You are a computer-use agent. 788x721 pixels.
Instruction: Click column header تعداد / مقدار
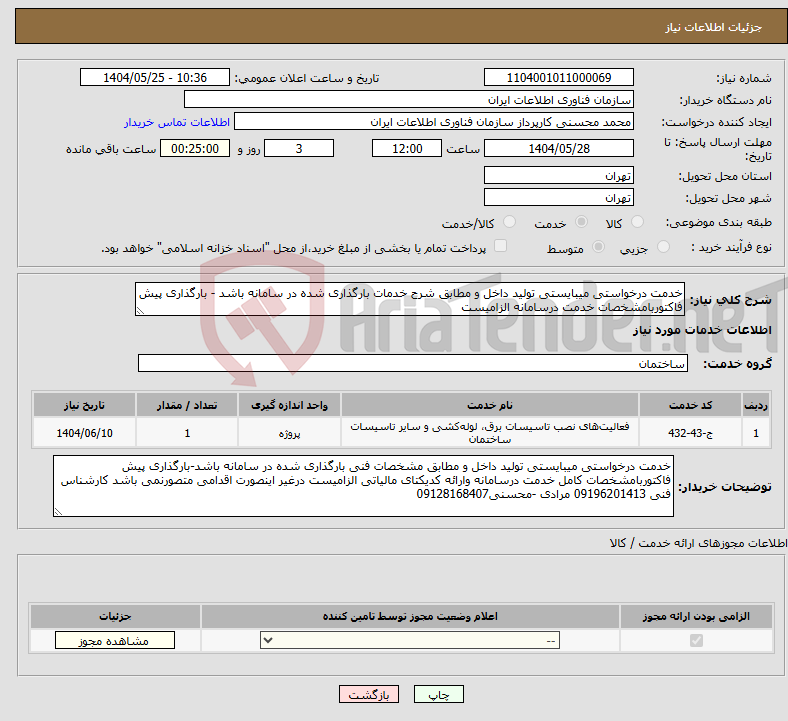[187, 405]
